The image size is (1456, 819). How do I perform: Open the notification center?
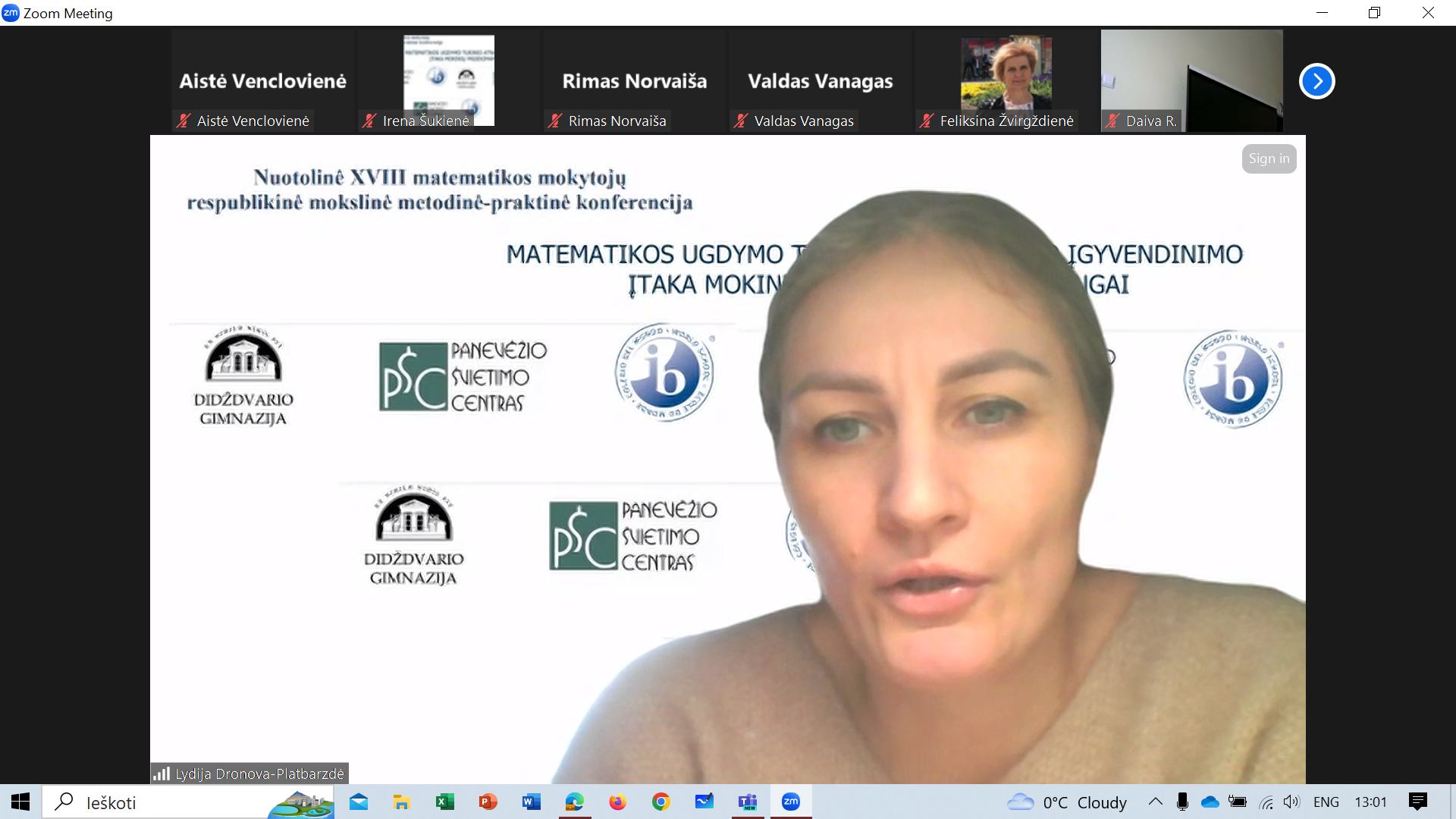pyautogui.click(x=1417, y=802)
